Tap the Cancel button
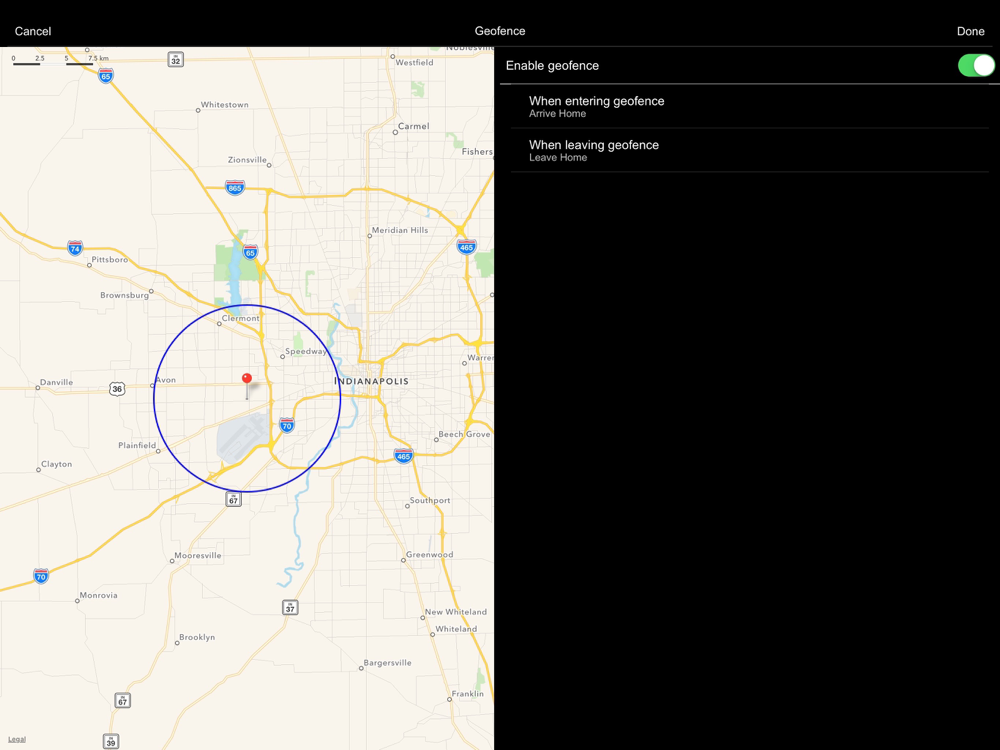Screen dimensions: 1000x750 tap(33, 31)
